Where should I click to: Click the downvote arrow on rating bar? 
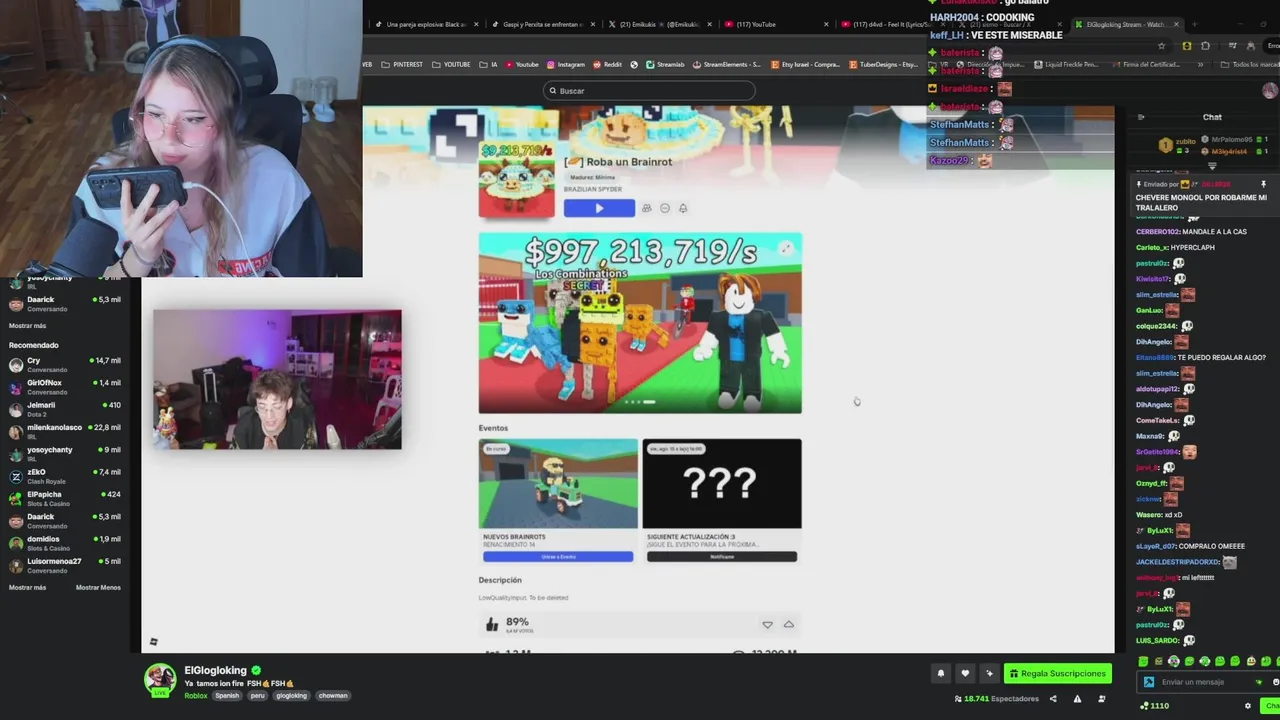(x=767, y=624)
